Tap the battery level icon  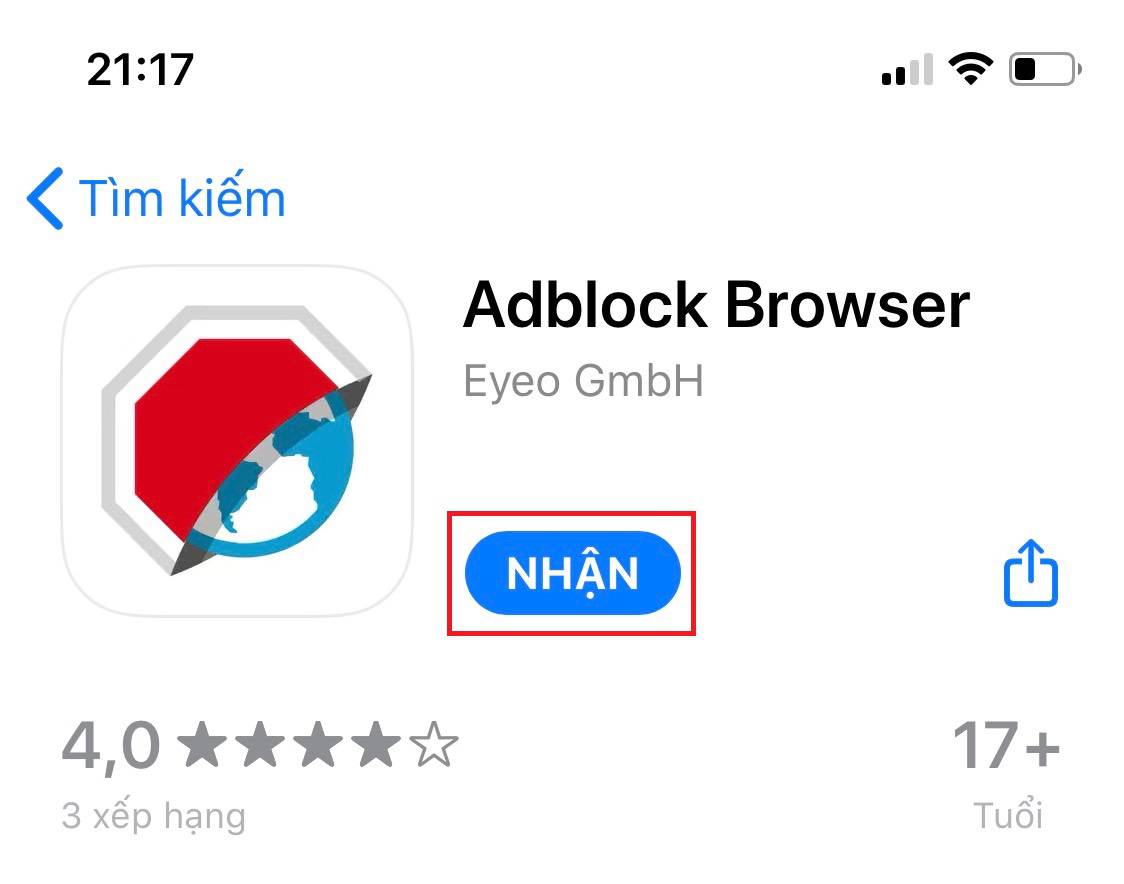1045,70
